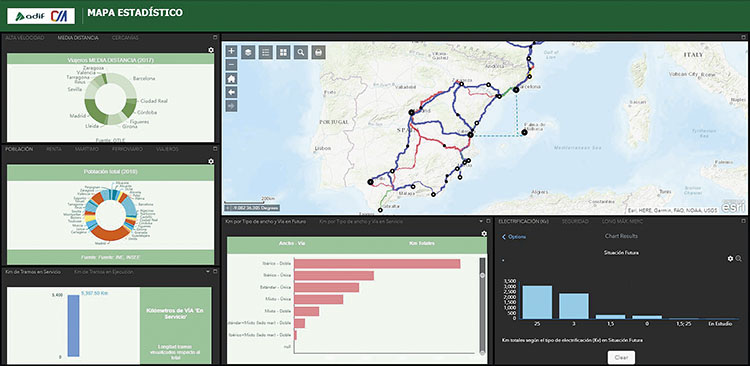Expand the Km por Tipo panel dropdown
This screenshot has width=750, height=366.
[x=481, y=222]
